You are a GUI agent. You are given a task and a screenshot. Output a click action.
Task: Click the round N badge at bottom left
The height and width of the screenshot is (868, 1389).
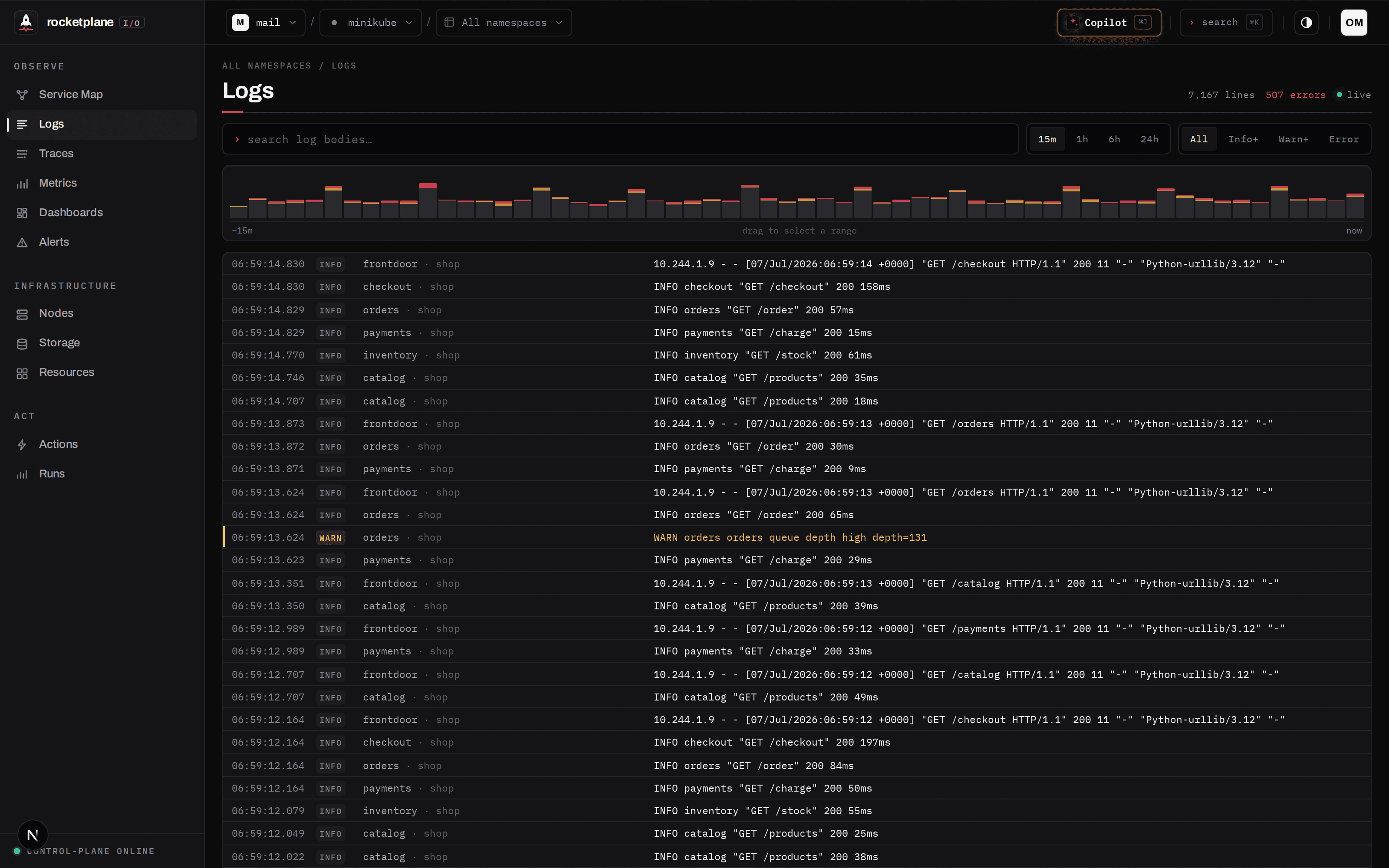click(33, 835)
